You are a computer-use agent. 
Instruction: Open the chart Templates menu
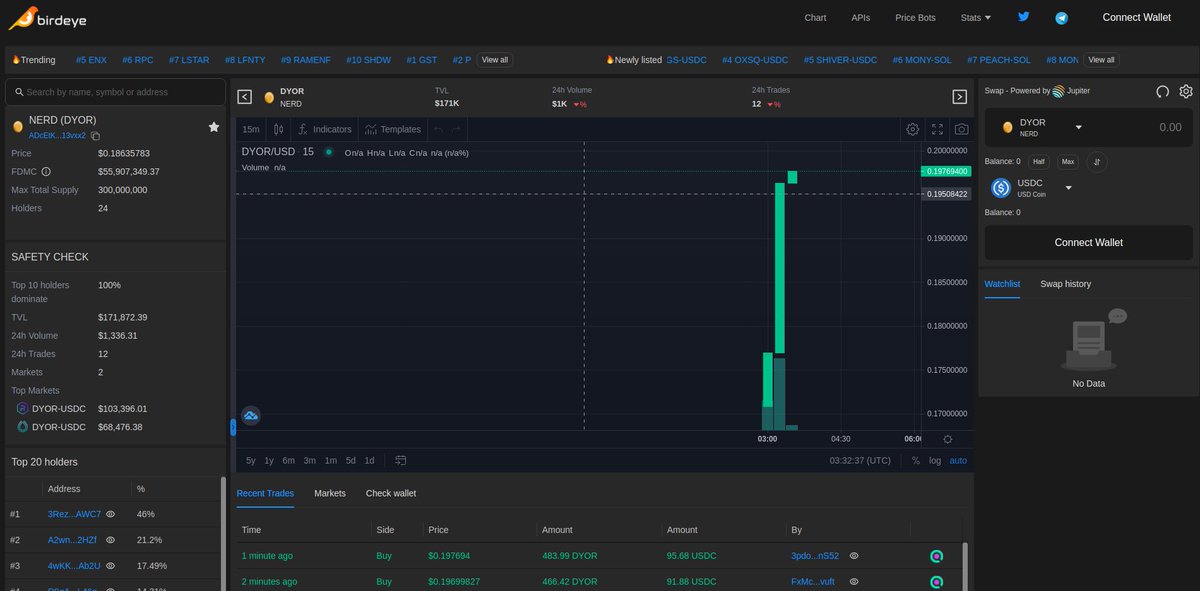(x=393, y=129)
